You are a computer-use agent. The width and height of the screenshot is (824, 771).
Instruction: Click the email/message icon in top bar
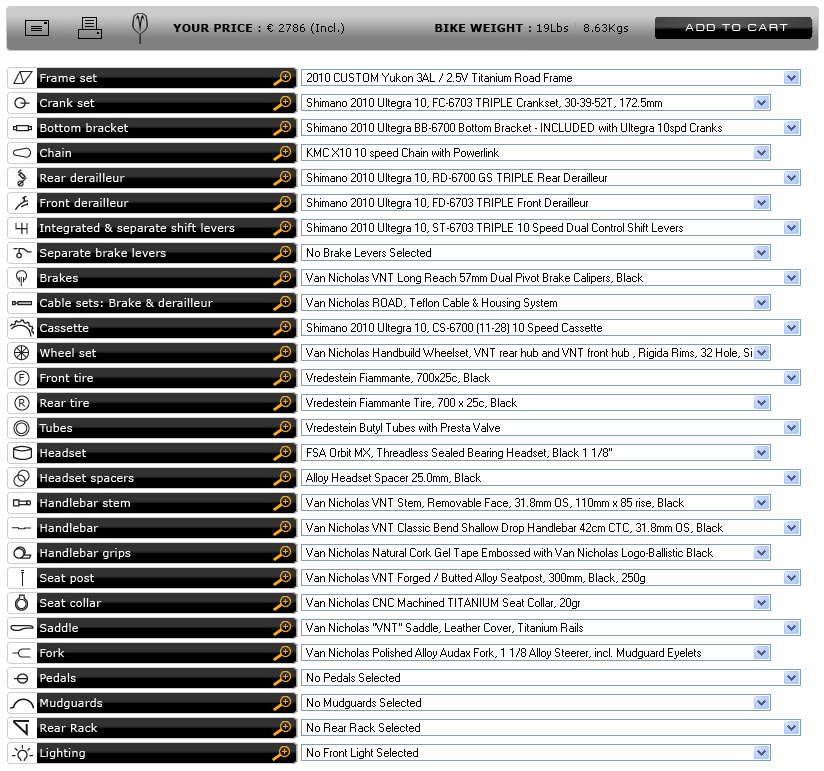(x=37, y=28)
